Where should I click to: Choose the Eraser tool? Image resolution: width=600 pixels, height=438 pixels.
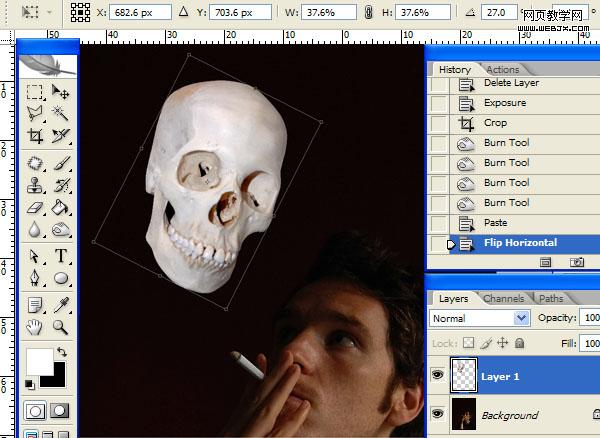coord(34,208)
